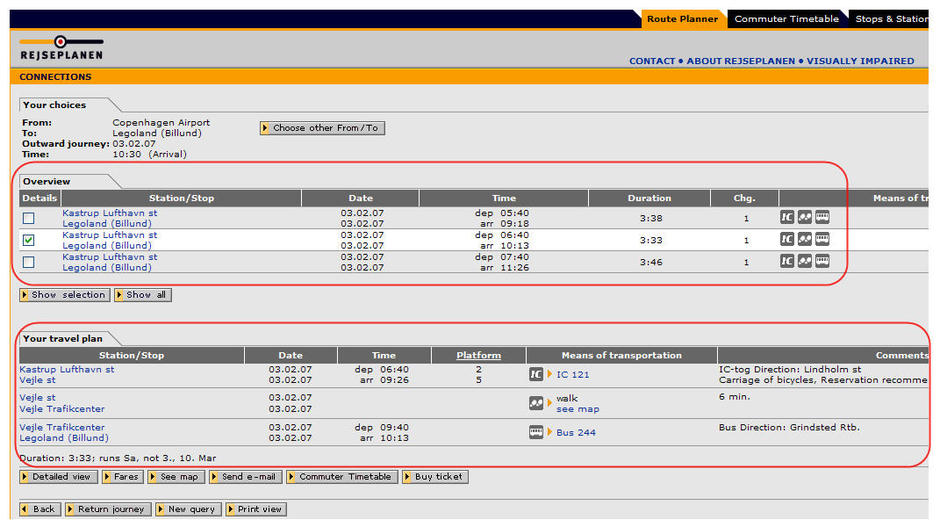940x527 pixels.
Task: Click the Buy ticket button
Action: coord(435,477)
